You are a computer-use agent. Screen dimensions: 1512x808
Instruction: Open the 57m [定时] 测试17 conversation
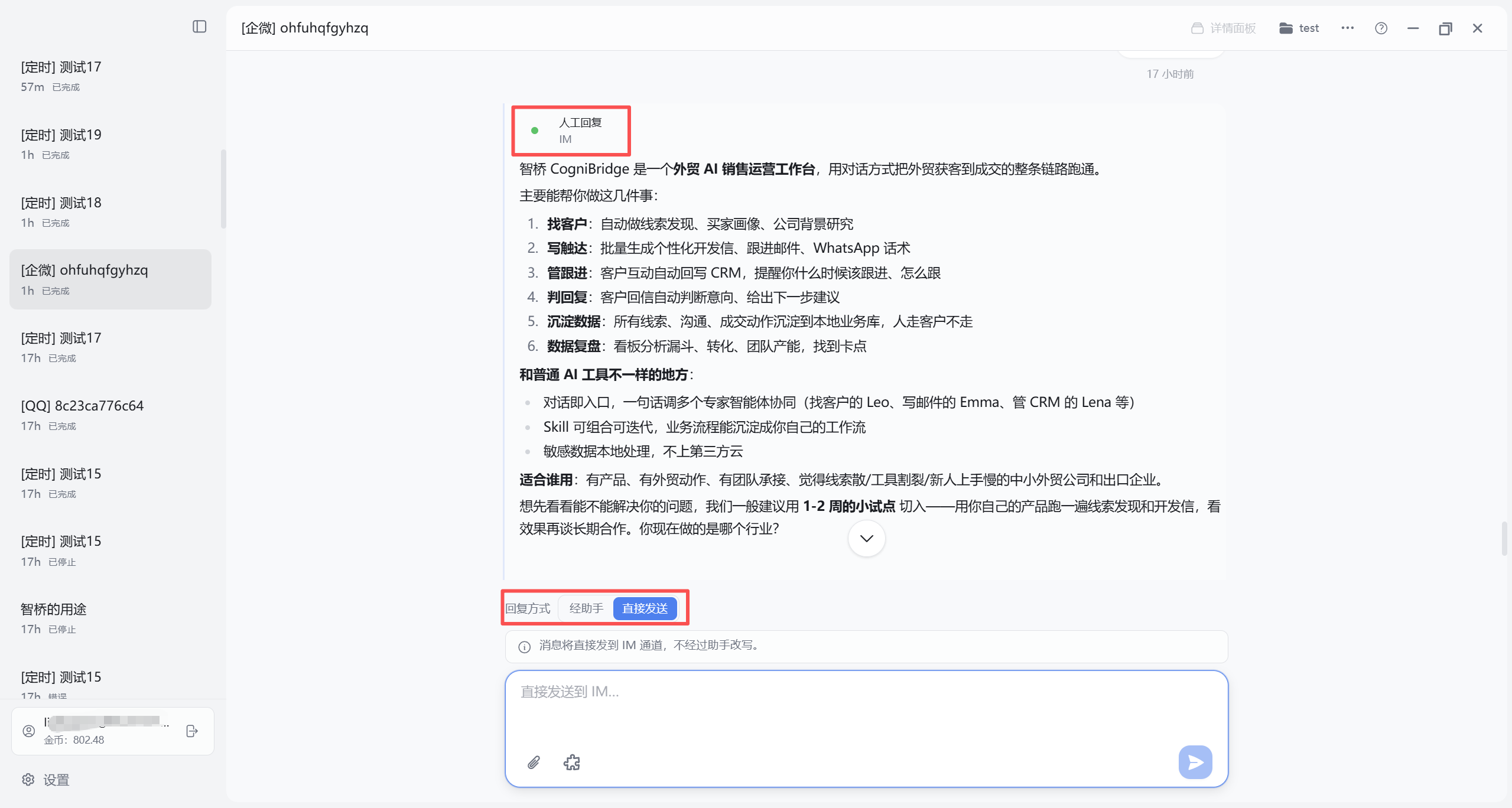[x=110, y=76]
